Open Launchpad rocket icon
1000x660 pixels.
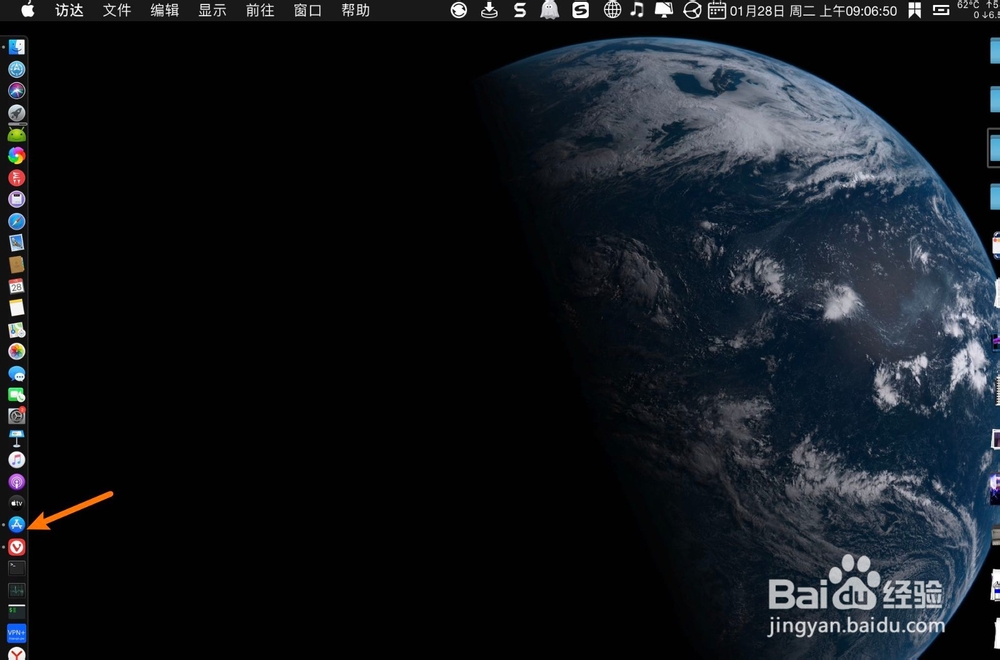pyautogui.click(x=17, y=112)
